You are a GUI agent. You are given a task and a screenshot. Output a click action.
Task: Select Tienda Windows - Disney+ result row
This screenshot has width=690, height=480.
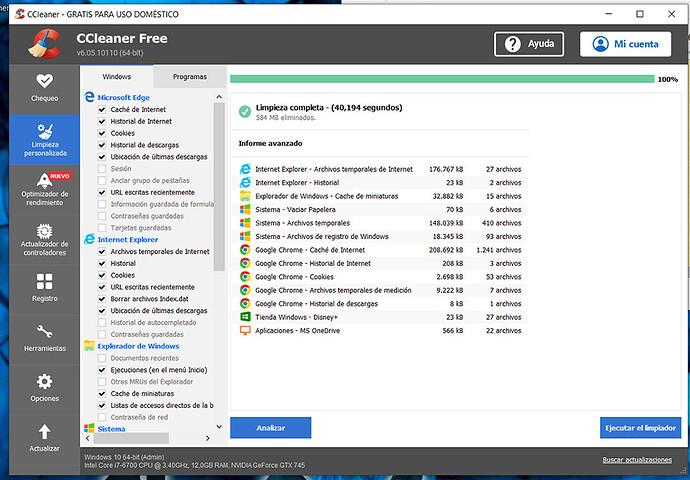[381, 317]
